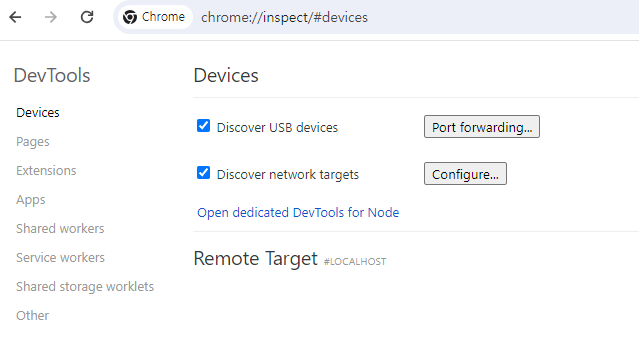Toggle Discover network targets checkbox
This screenshot has width=639, height=364.
pos(203,173)
